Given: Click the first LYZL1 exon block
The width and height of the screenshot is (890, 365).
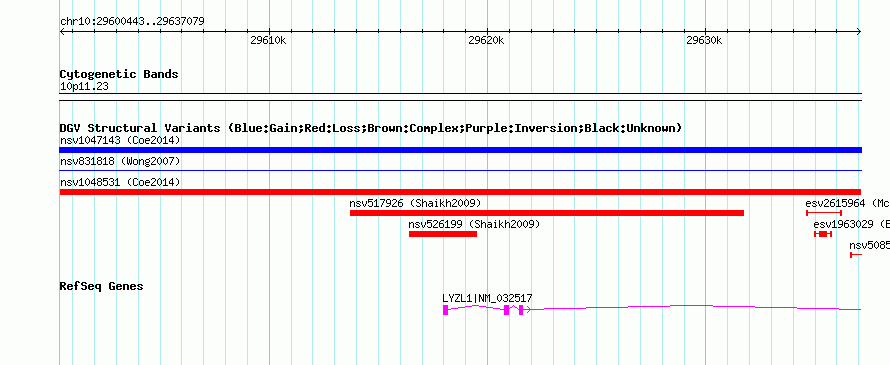Looking at the screenshot, I should coord(446,309).
